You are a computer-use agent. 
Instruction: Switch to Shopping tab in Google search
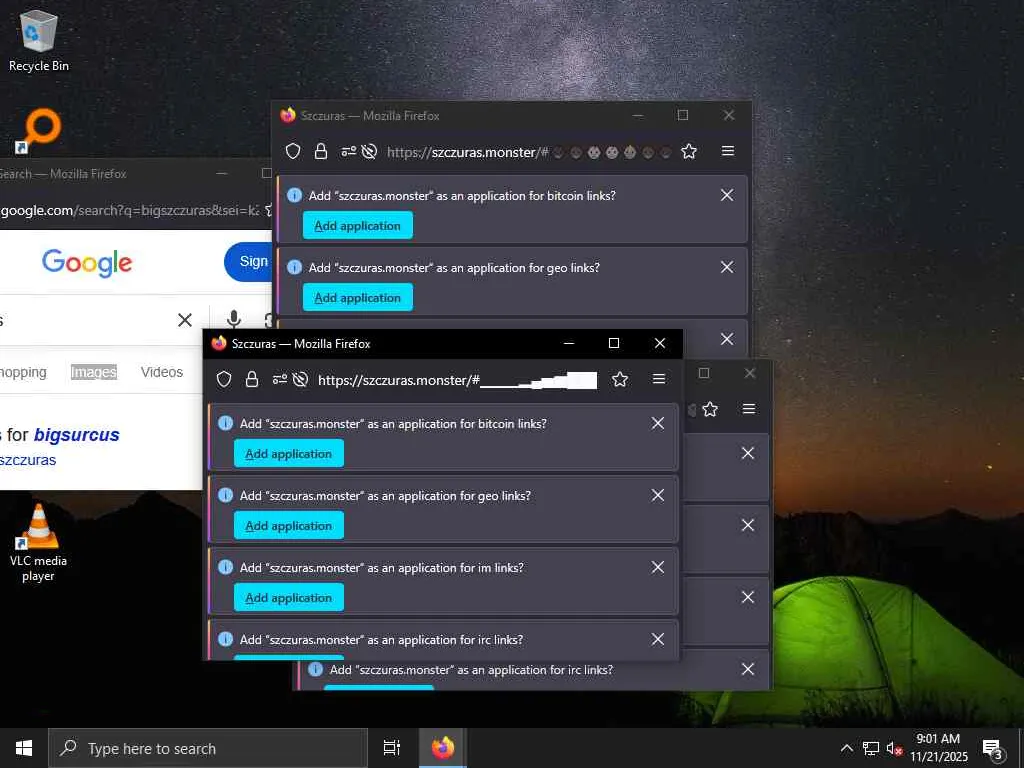[23, 372]
